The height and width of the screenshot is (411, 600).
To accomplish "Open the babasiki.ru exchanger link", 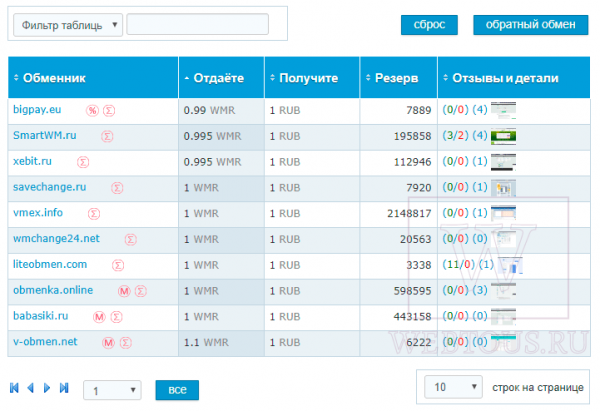I will pyautogui.click(x=41, y=316).
